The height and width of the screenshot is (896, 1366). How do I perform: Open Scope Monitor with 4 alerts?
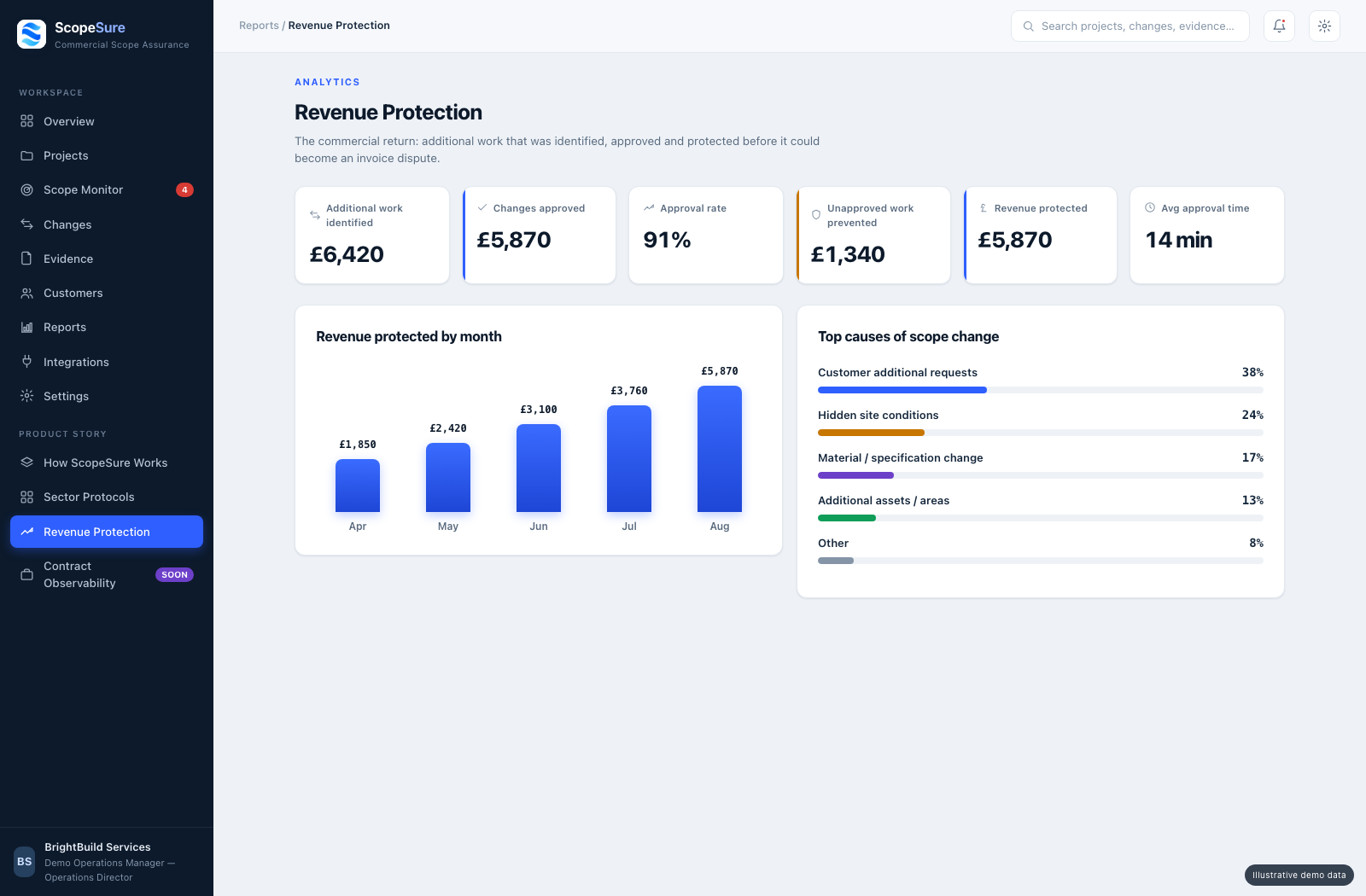tap(107, 189)
